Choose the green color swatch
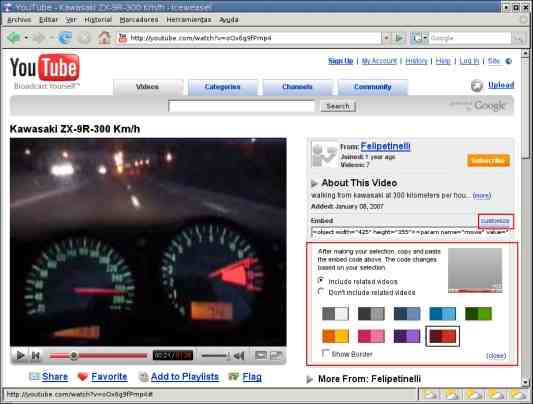 pos(478,314)
